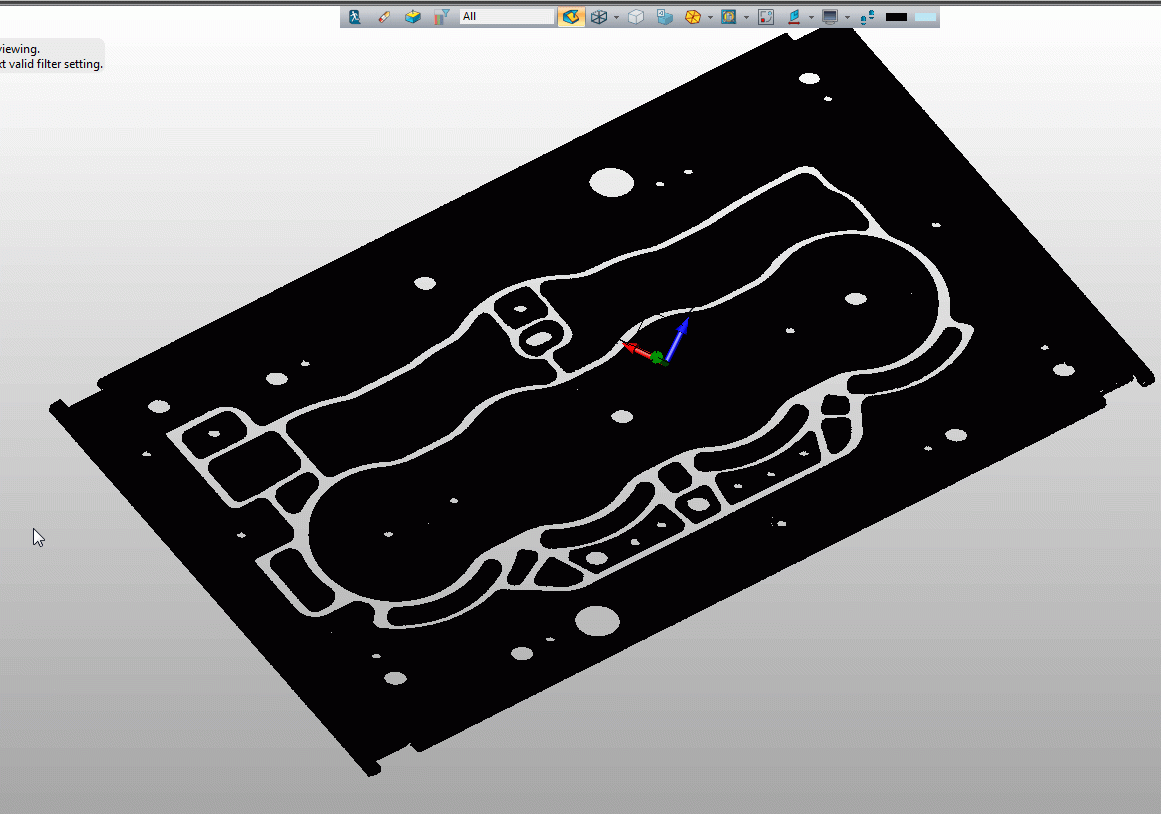The height and width of the screenshot is (814, 1161).
Task: Select the eraser tool icon
Action: 384,16
